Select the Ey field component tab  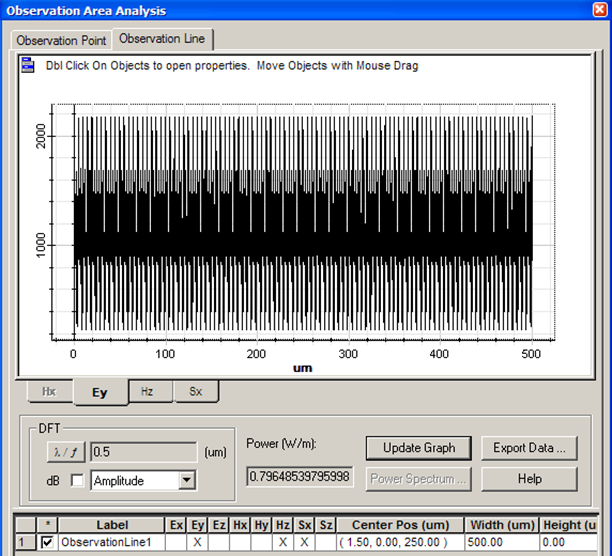click(100, 392)
